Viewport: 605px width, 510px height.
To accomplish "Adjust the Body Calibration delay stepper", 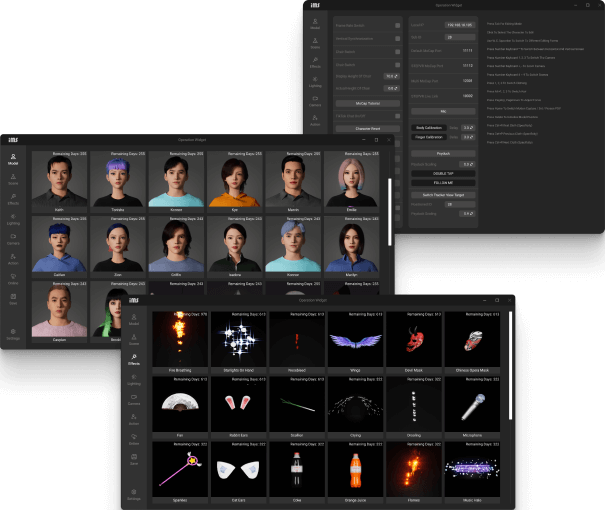I will point(467,128).
